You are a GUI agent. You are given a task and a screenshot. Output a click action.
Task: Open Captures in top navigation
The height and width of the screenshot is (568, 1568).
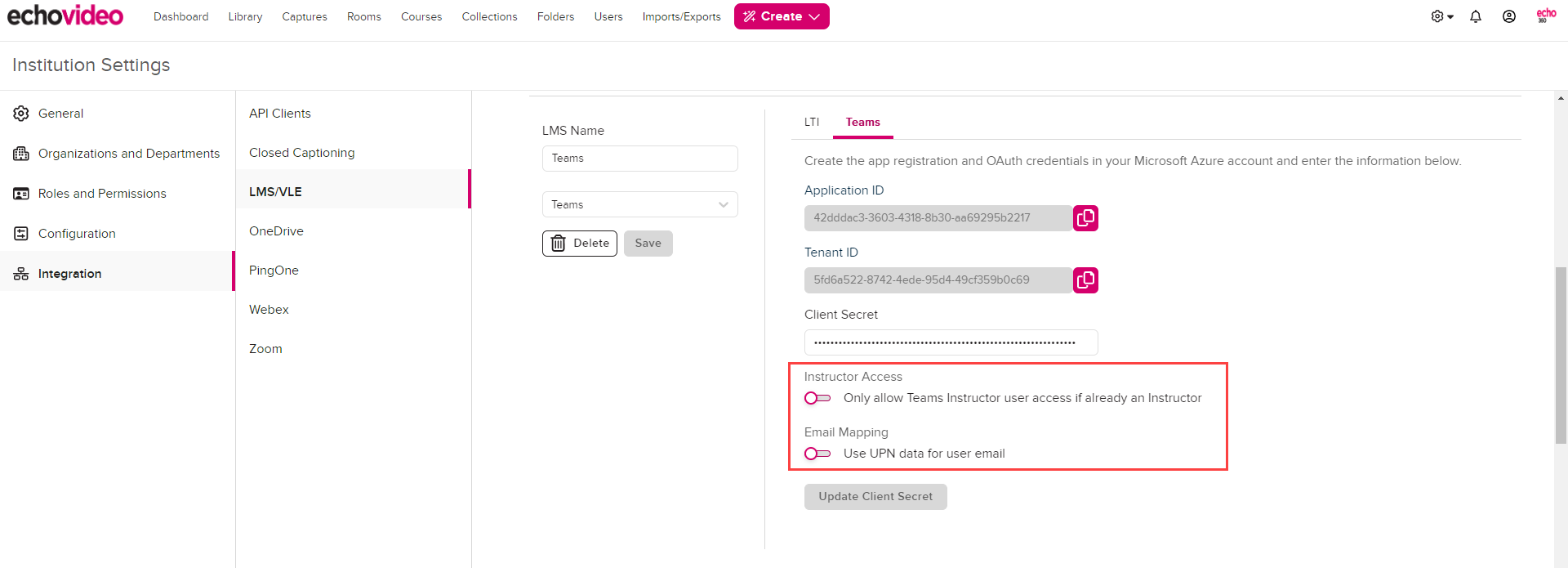[305, 16]
